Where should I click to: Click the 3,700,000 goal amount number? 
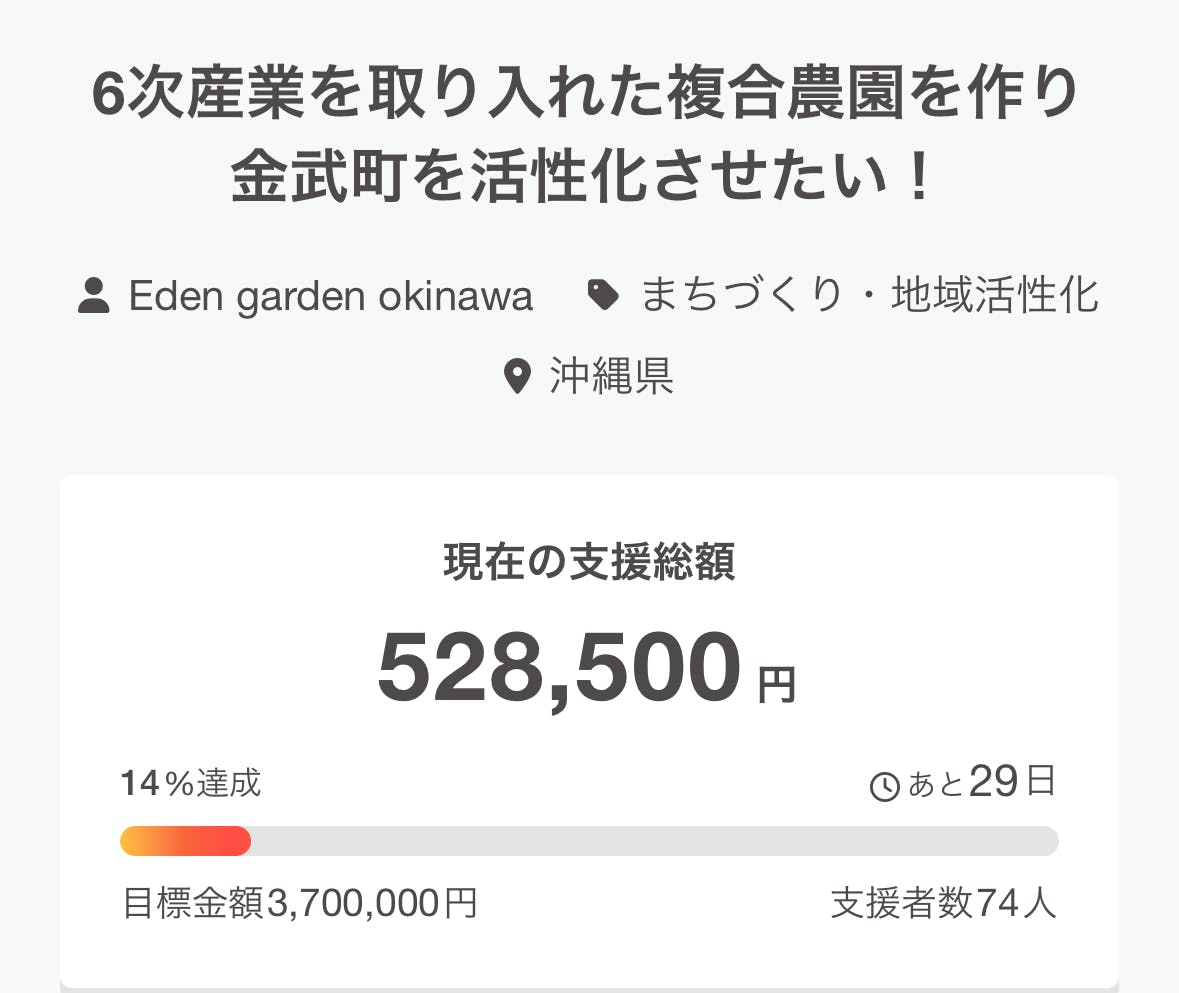coord(353,904)
